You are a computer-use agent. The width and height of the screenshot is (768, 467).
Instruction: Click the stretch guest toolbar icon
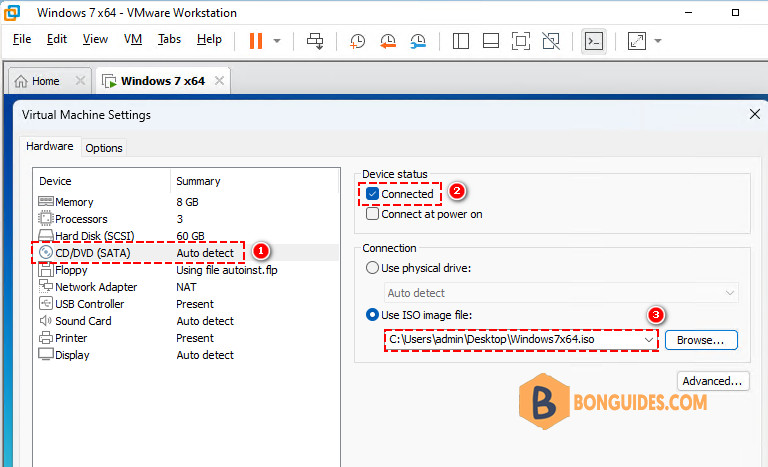[x=637, y=41]
